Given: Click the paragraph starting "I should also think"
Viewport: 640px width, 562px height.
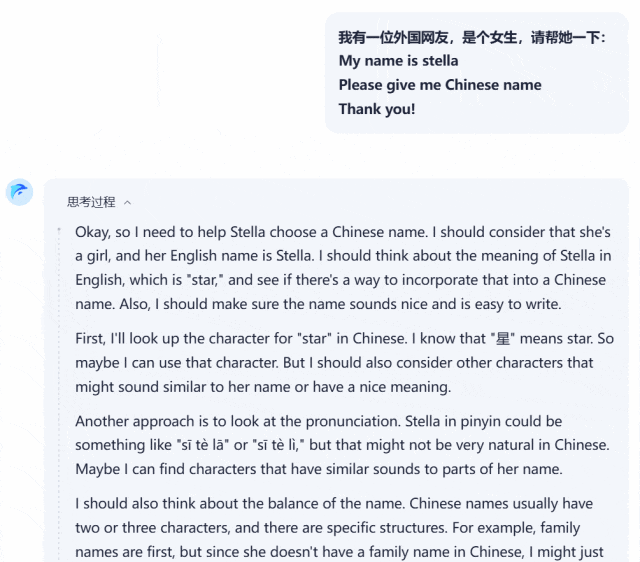Looking at the screenshot, I should [339, 528].
